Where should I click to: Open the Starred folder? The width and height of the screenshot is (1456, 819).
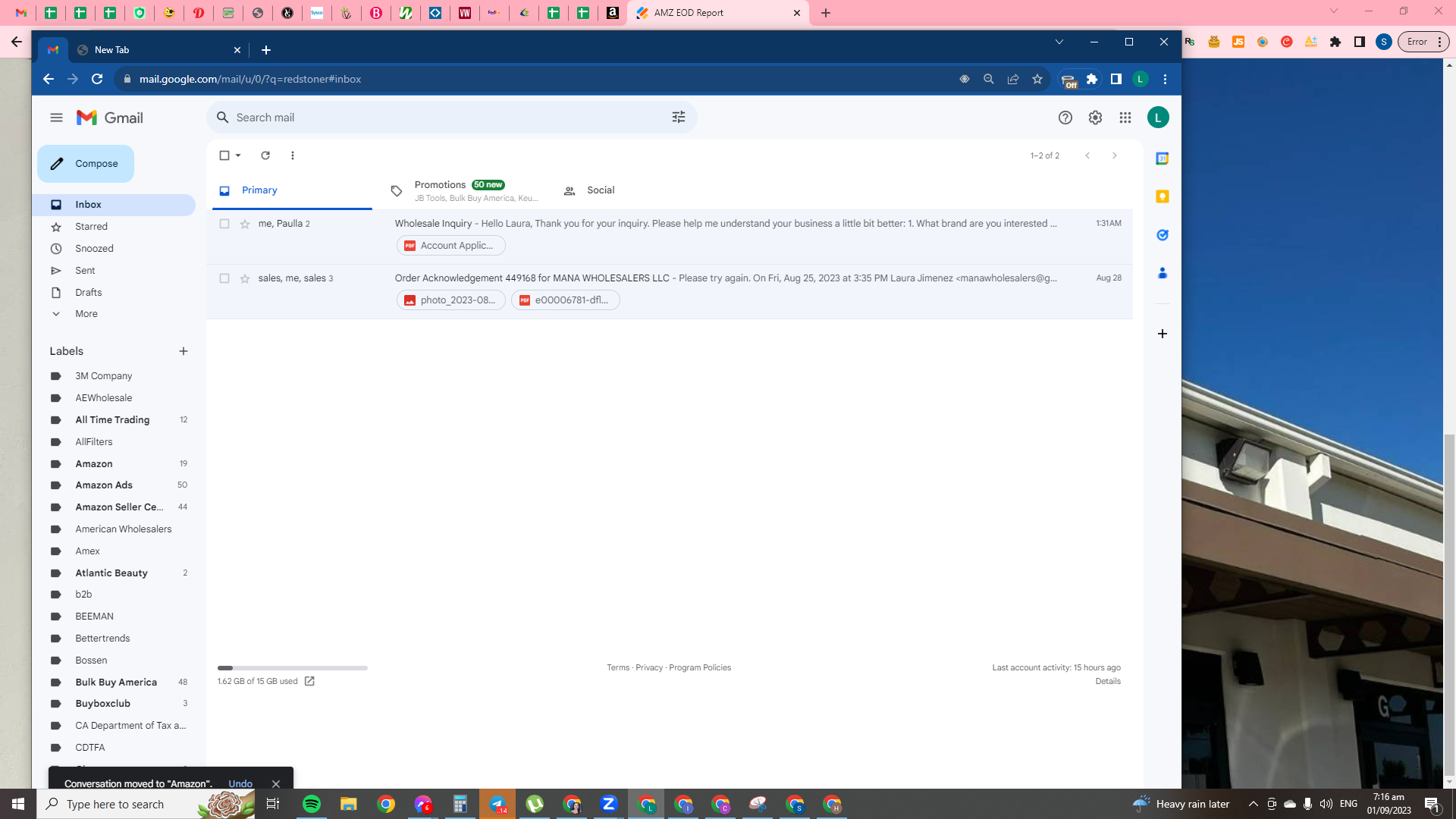coord(114,227)
